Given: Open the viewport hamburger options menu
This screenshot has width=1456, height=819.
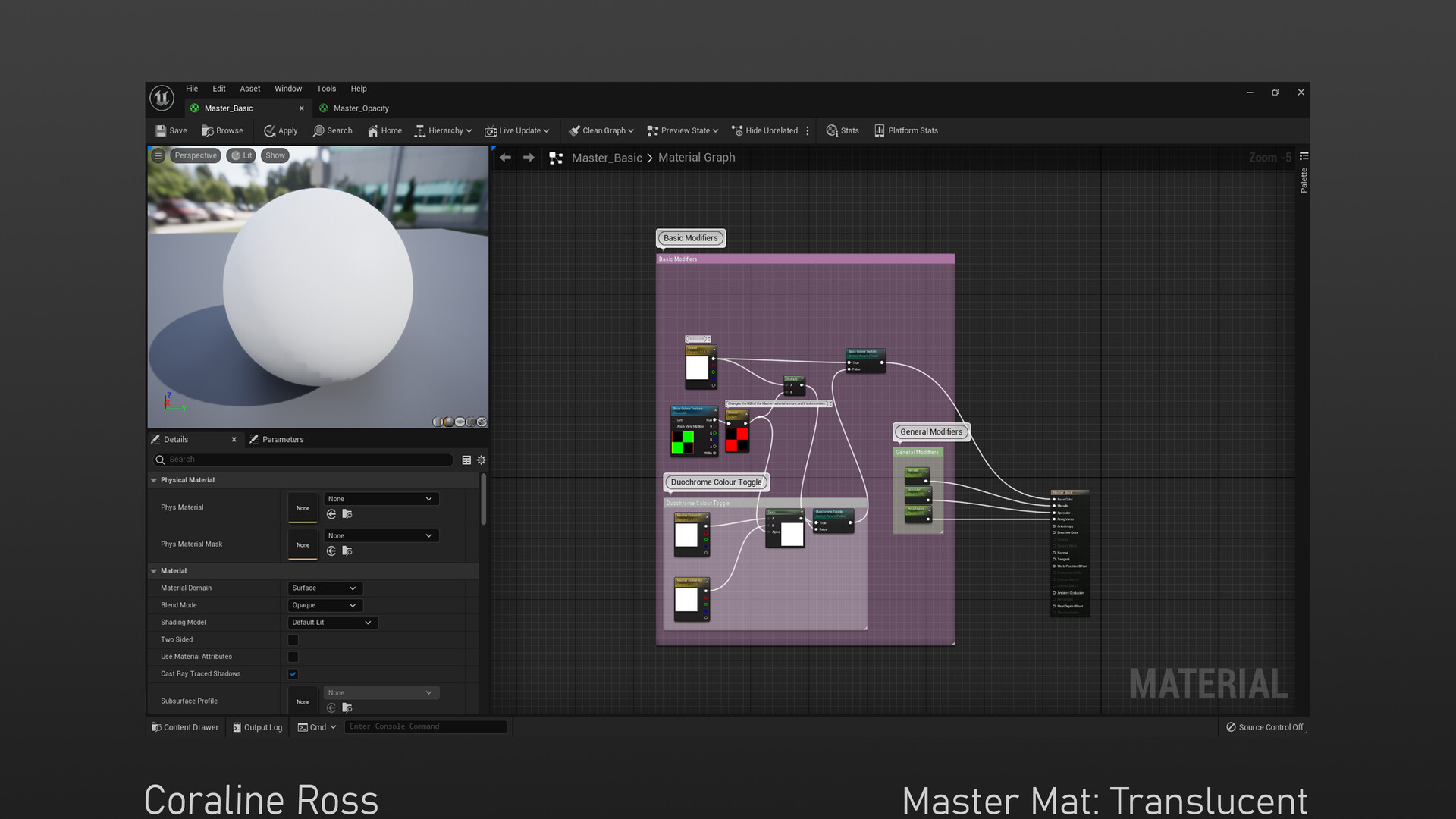Looking at the screenshot, I should click(x=158, y=155).
